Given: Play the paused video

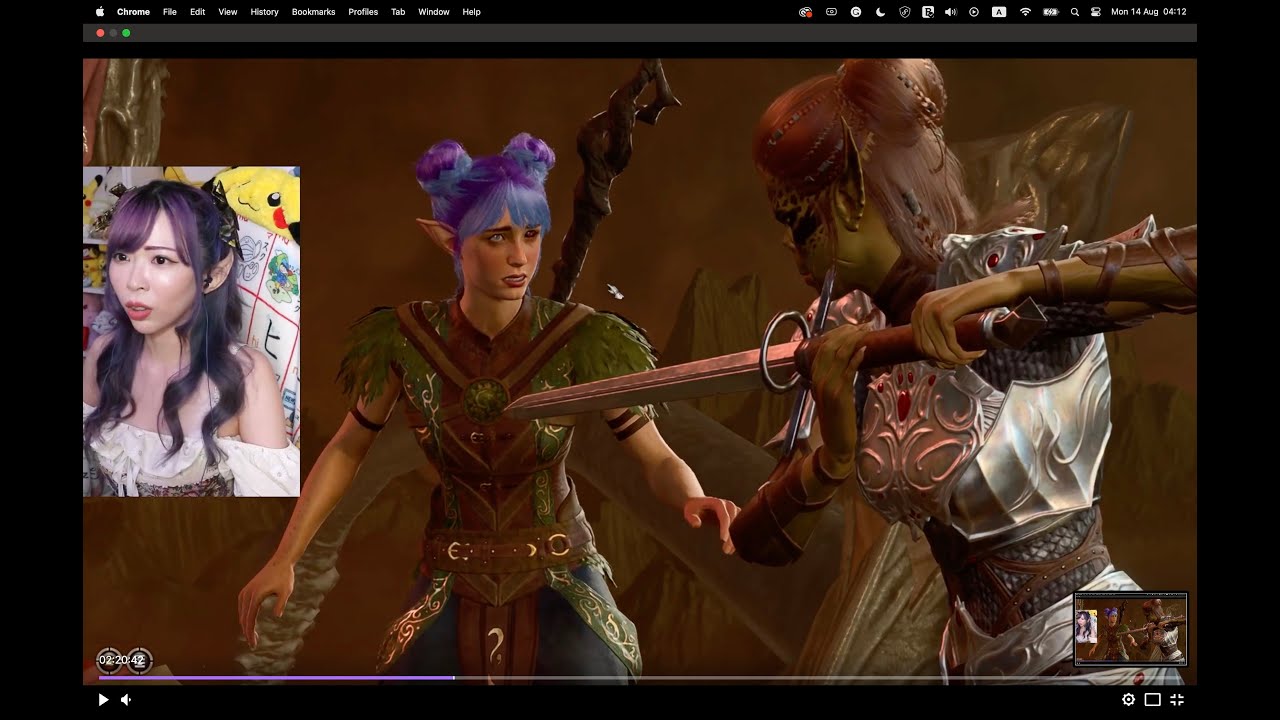Looking at the screenshot, I should pos(103,700).
